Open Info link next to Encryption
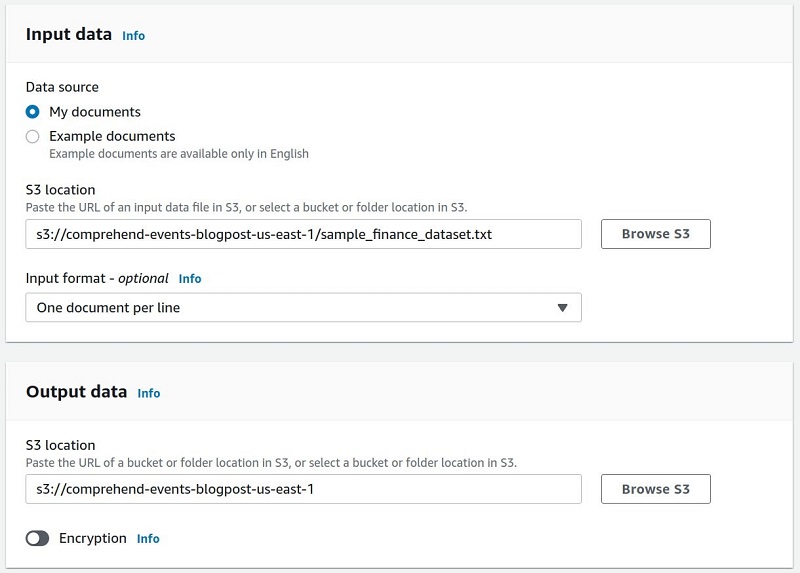Image resolution: width=800 pixels, height=573 pixels. coord(148,539)
